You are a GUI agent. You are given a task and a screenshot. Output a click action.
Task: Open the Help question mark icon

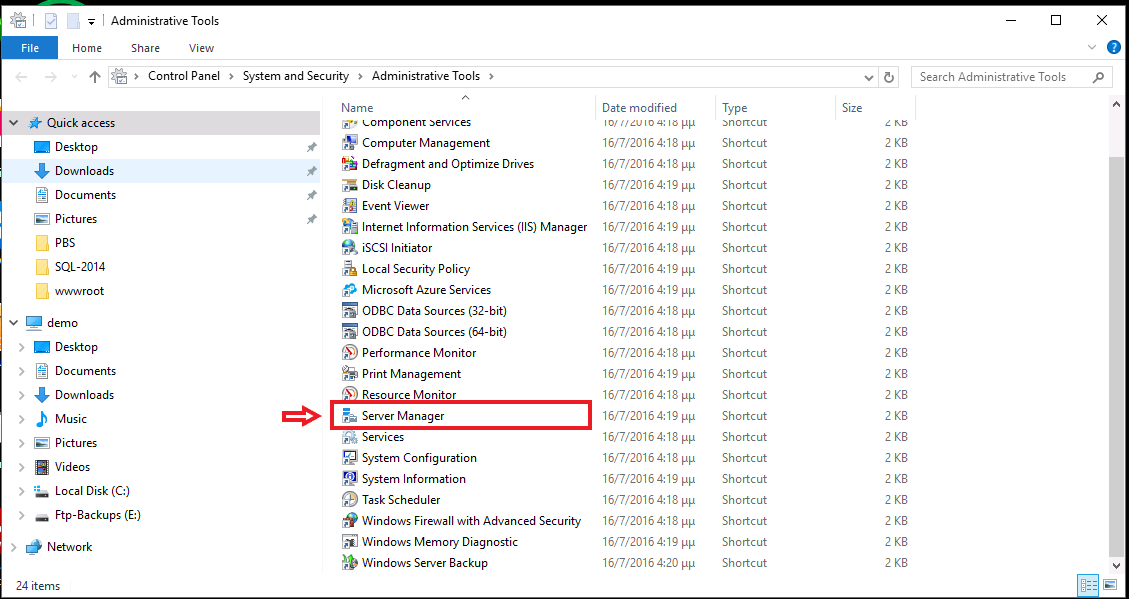tap(1113, 48)
